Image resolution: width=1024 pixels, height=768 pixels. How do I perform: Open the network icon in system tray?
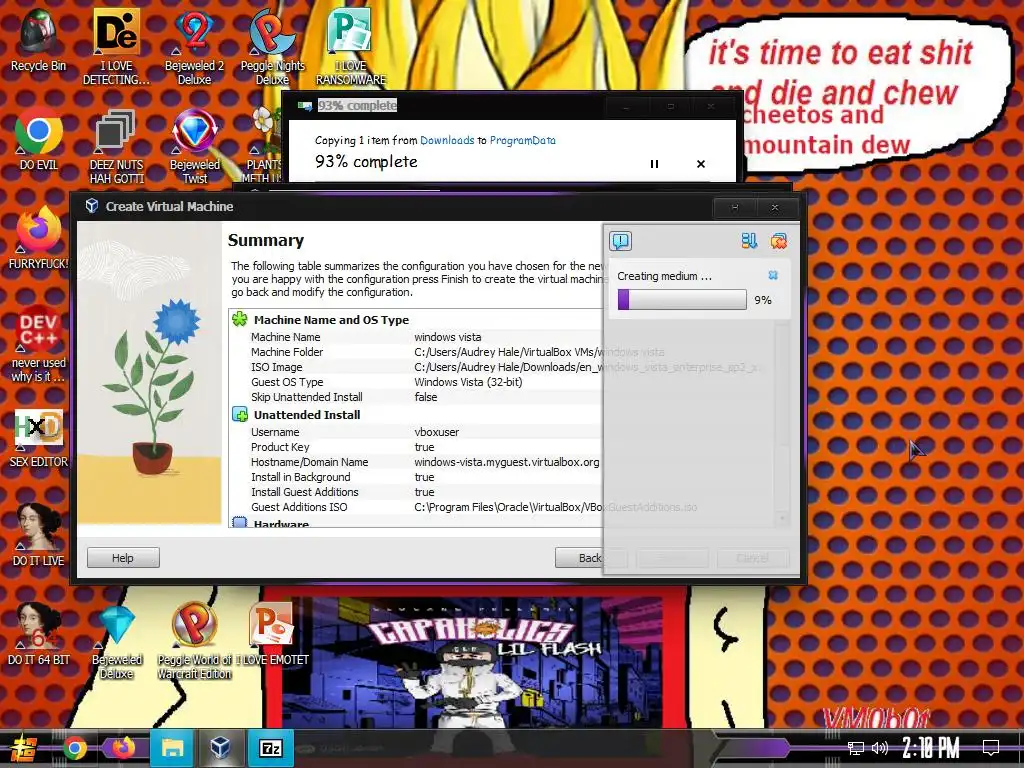click(856, 748)
